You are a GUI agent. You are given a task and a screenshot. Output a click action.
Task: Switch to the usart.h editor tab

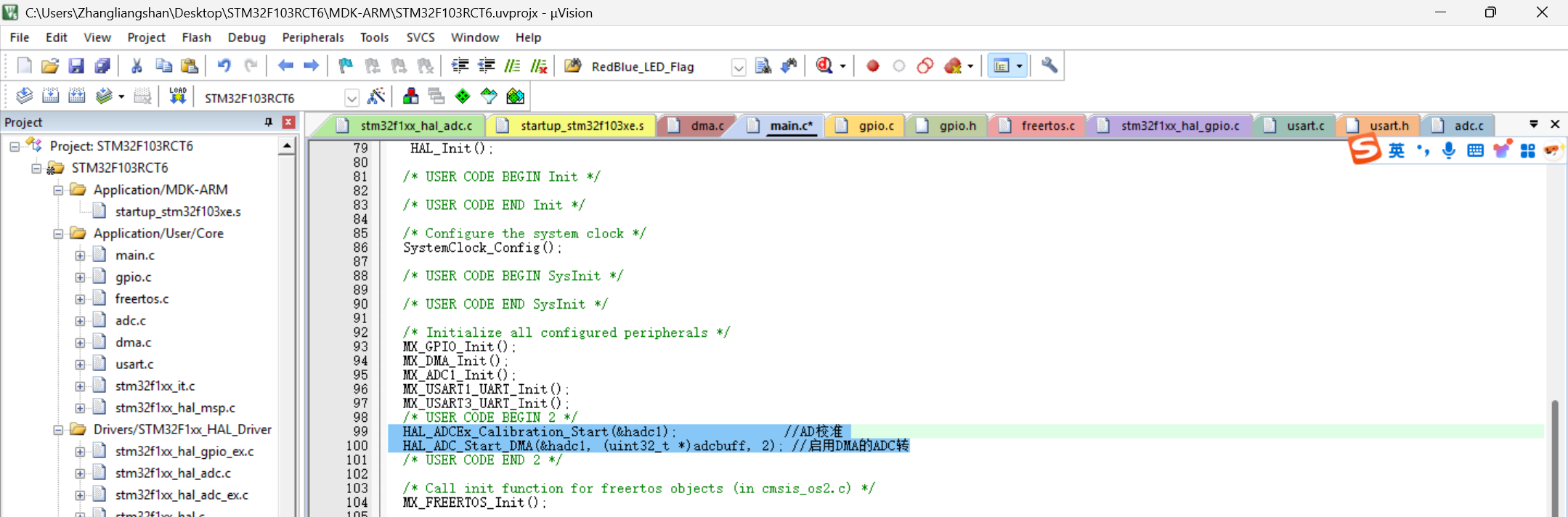[x=1378, y=126]
